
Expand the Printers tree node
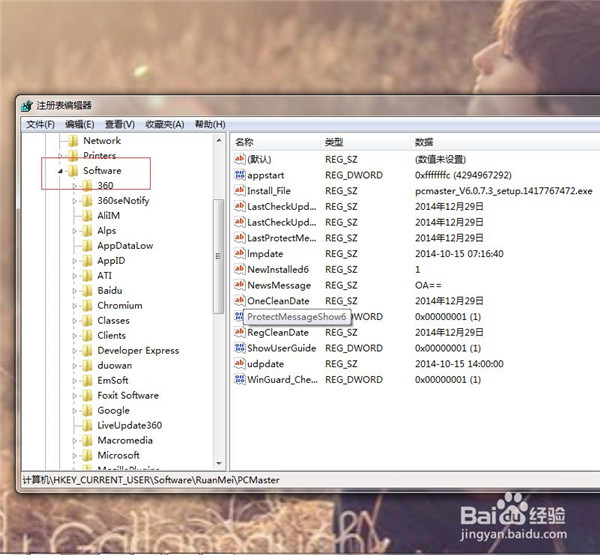pyautogui.click(x=60, y=156)
